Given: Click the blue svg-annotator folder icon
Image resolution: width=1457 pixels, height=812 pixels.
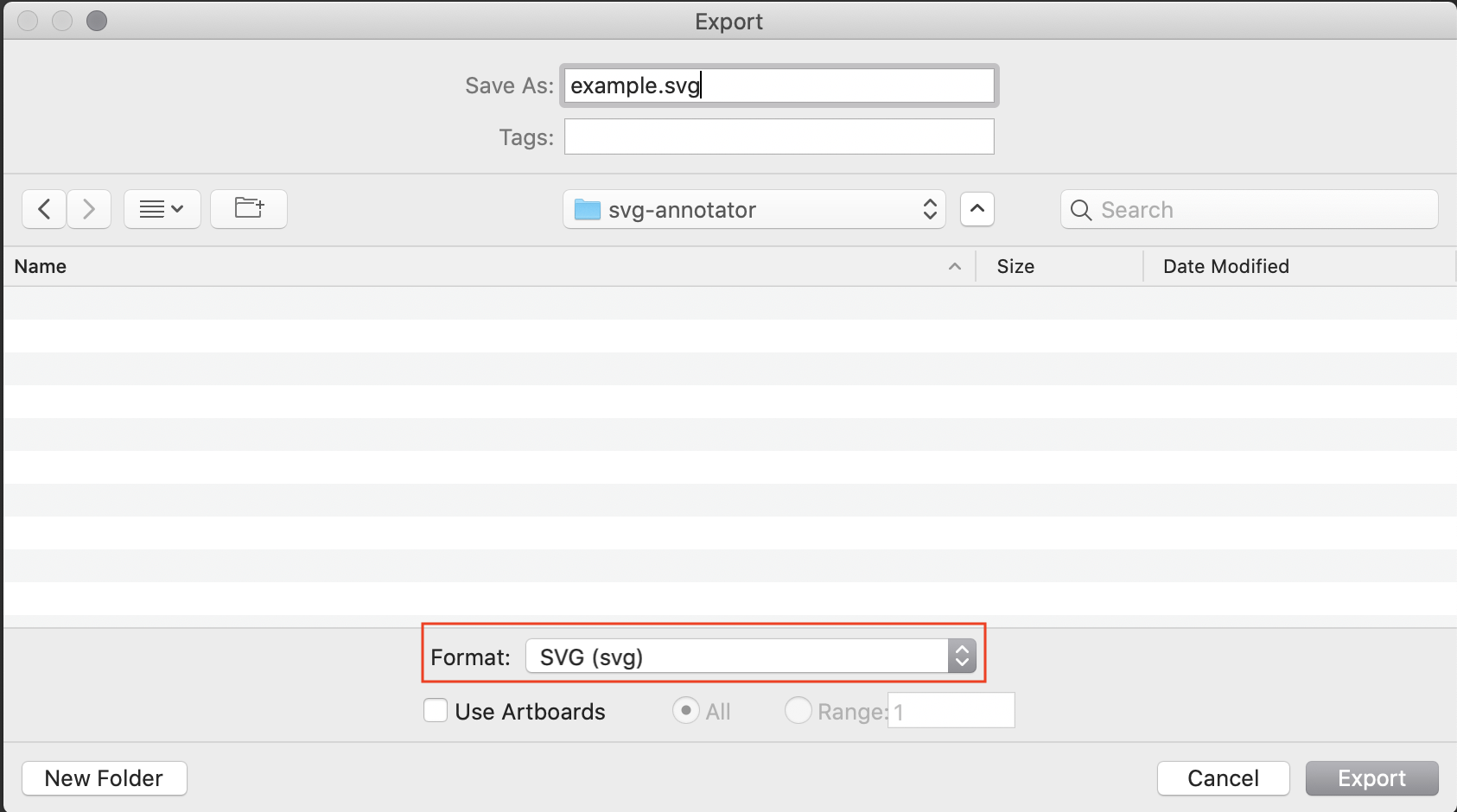Looking at the screenshot, I should tap(588, 209).
